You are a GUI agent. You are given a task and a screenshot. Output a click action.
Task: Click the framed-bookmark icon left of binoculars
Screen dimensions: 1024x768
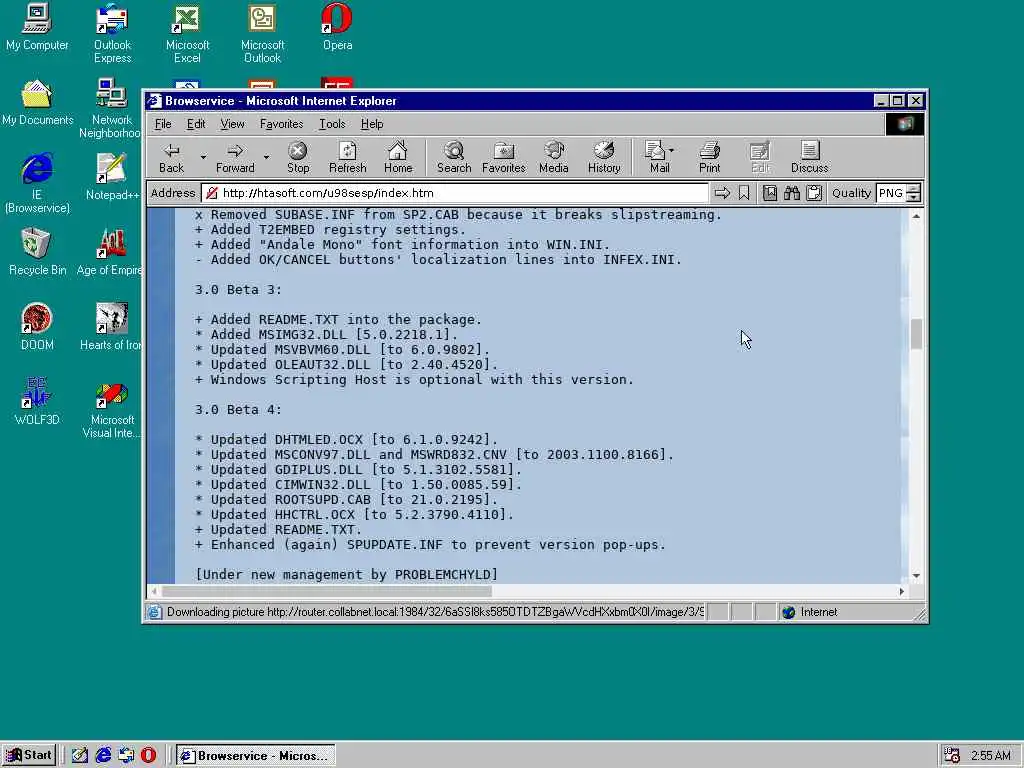(x=770, y=193)
